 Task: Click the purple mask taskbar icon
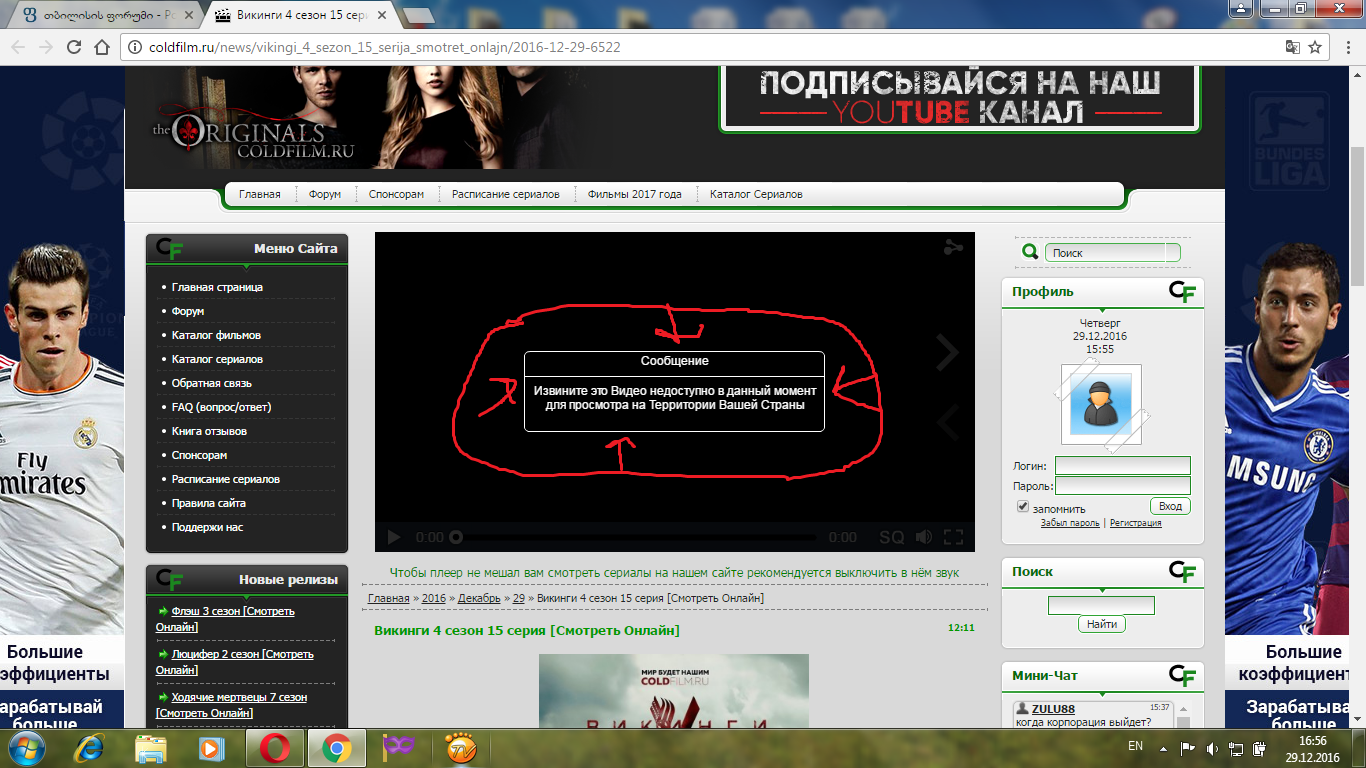[x=399, y=747]
